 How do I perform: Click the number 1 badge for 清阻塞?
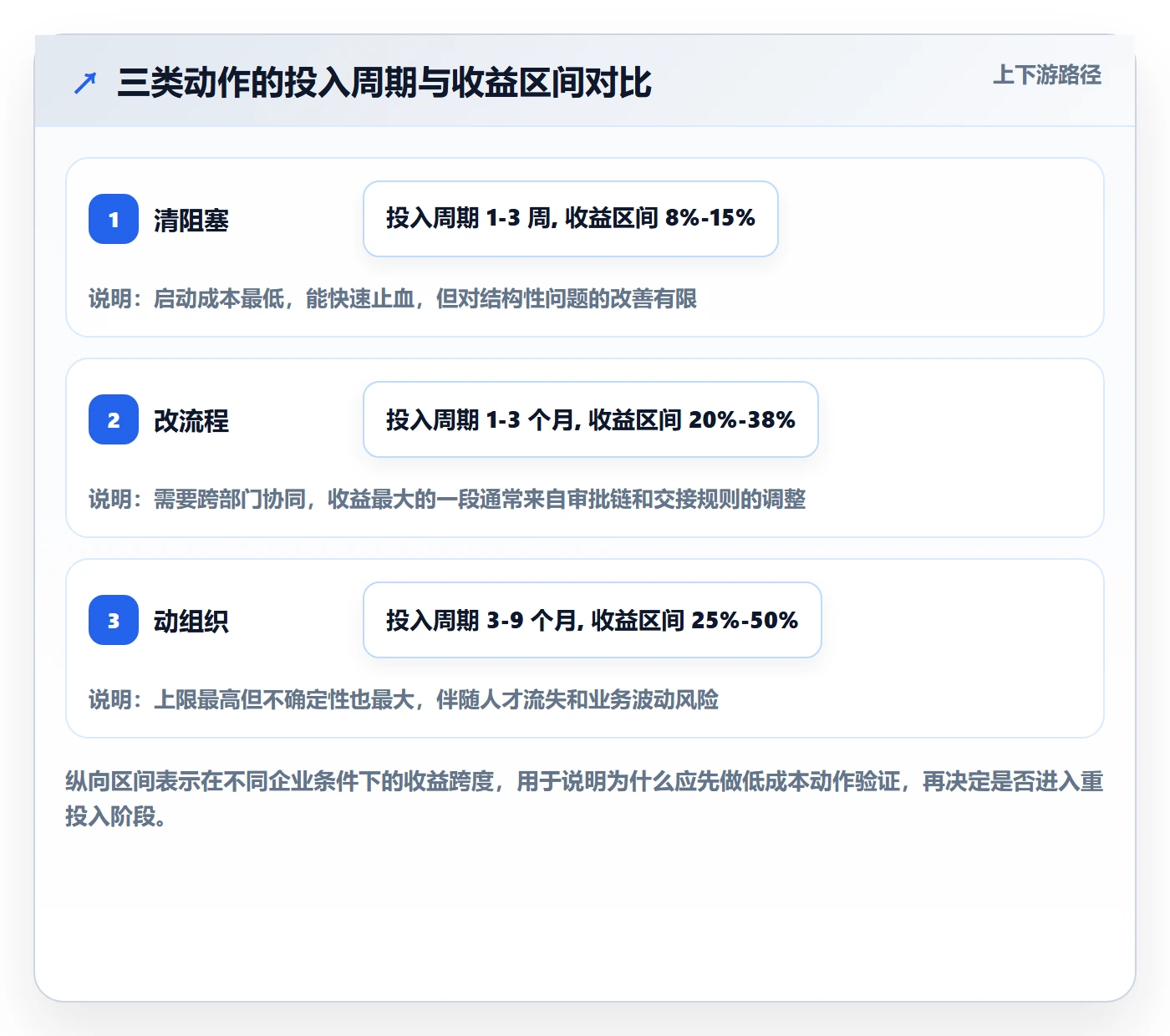(114, 219)
